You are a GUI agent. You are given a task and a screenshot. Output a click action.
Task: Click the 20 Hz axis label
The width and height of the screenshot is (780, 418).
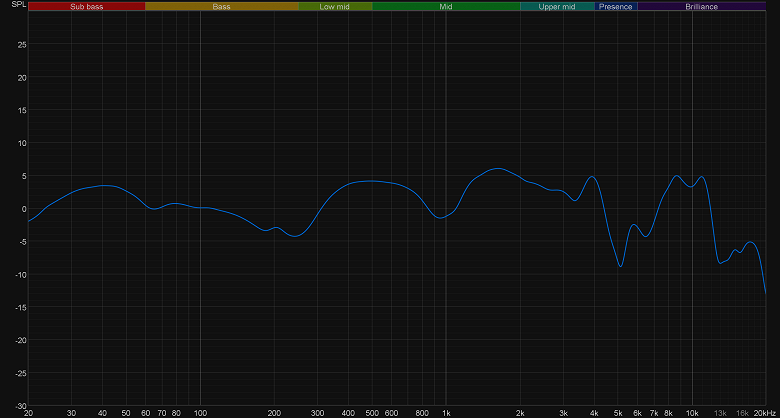click(28, 413)
